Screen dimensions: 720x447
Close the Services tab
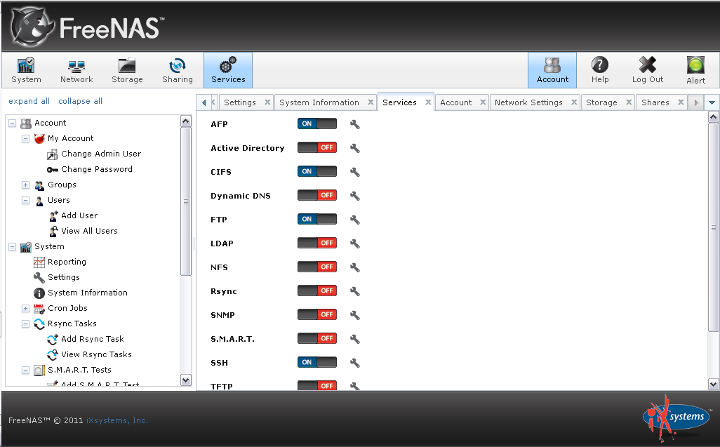(428, 102)
